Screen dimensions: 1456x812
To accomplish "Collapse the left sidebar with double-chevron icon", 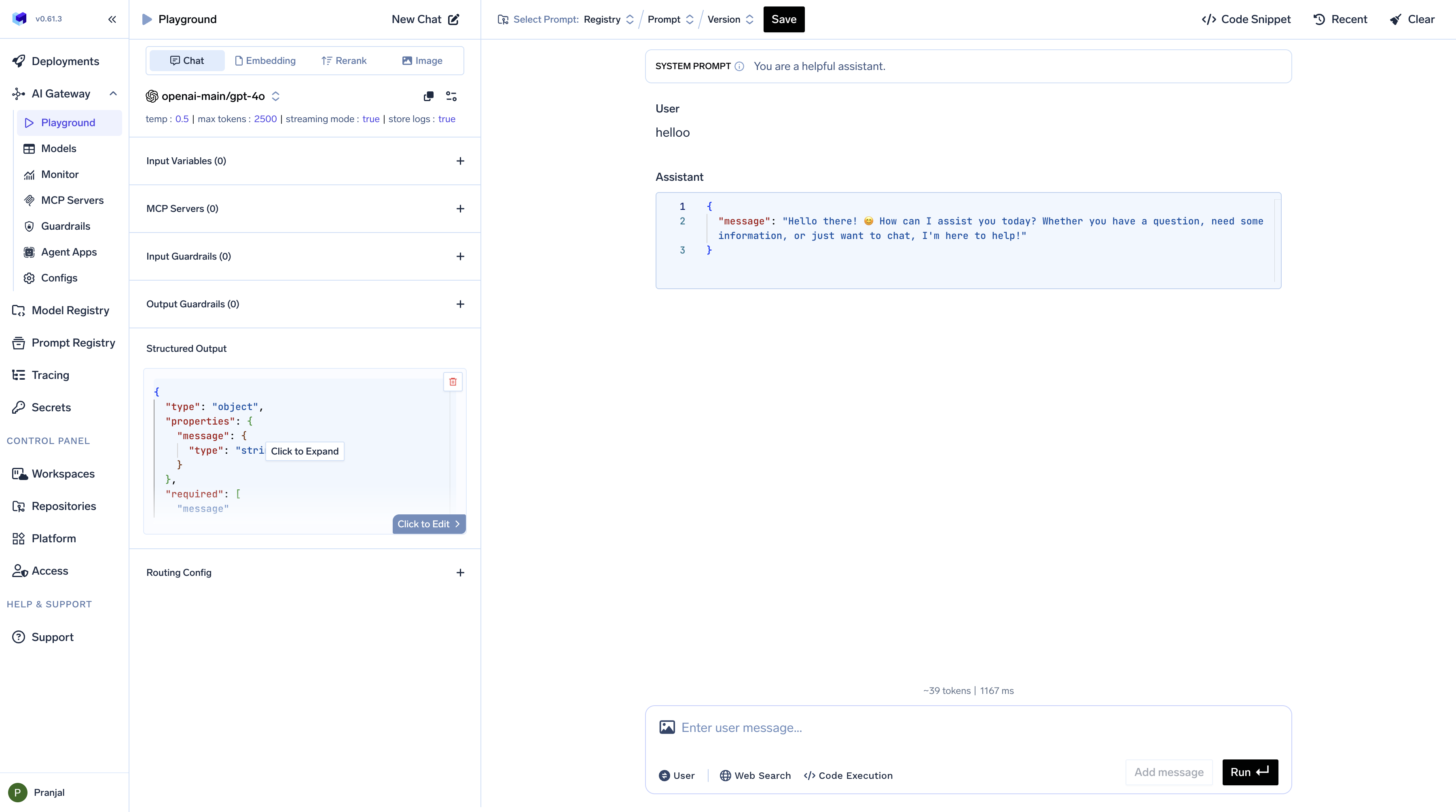I will pyautogui.click(x=112, y=19).
